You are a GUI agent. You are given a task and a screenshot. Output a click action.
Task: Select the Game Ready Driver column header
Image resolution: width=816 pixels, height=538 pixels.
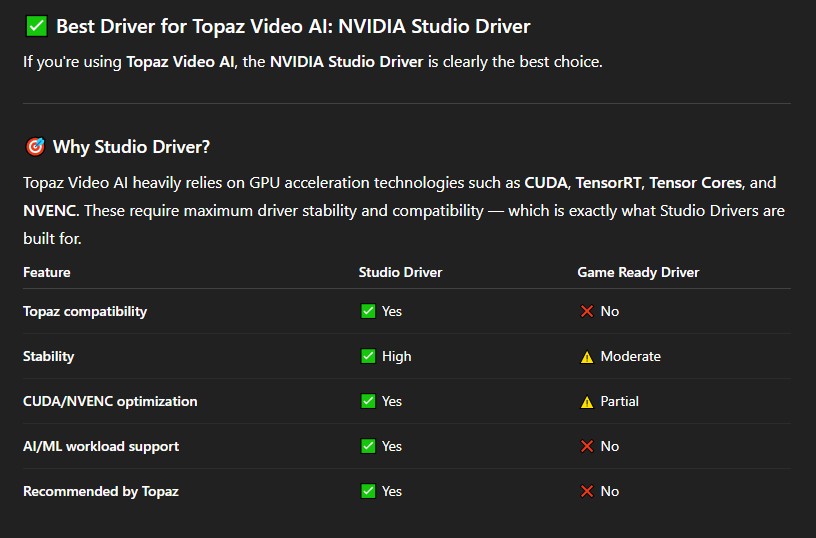click(638, 272)
